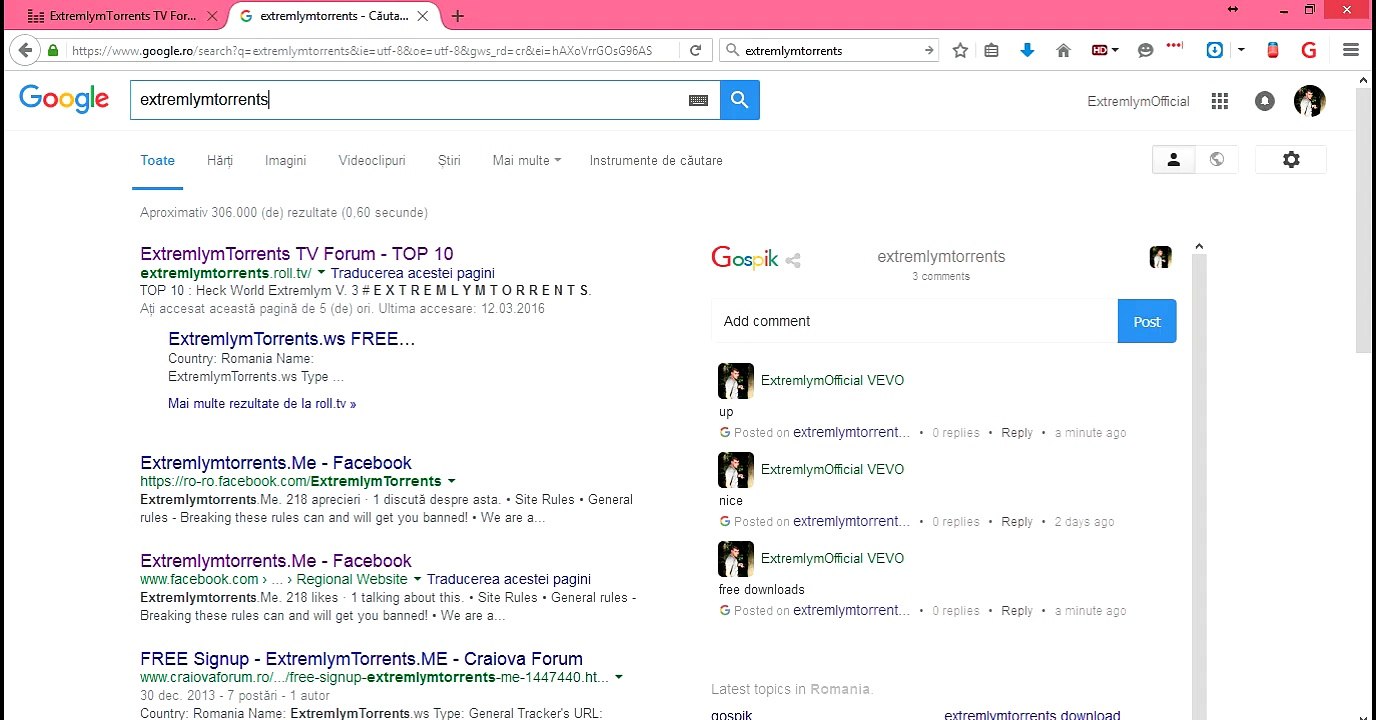Viewport: 1376px width, 720px height.
Task: Click Mai multe rezultate de la roll.tv
Action: click(262, 404)
